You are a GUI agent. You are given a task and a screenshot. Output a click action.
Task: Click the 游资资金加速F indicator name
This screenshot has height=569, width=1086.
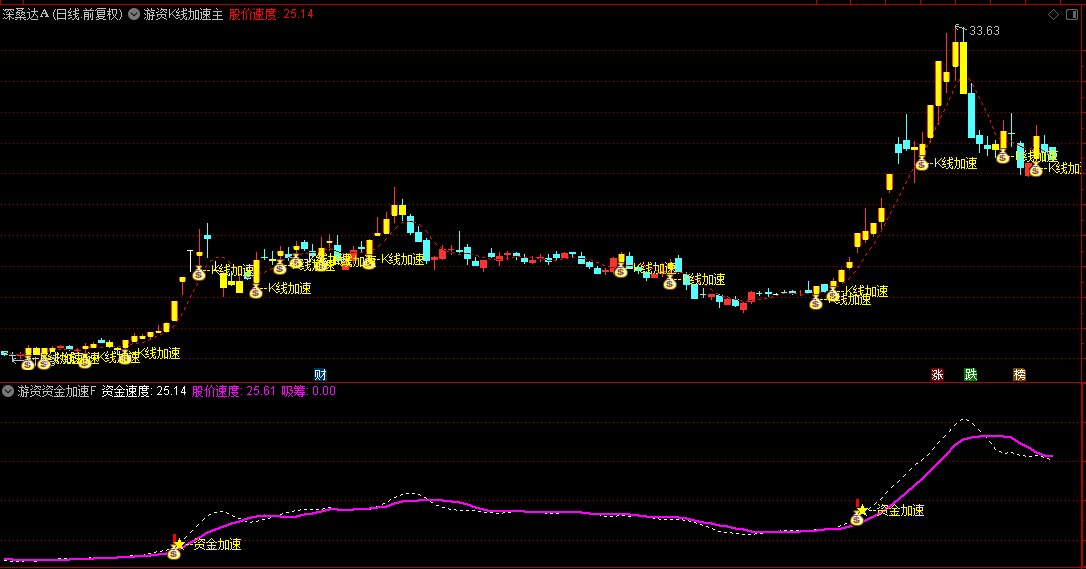pos(57,391)
